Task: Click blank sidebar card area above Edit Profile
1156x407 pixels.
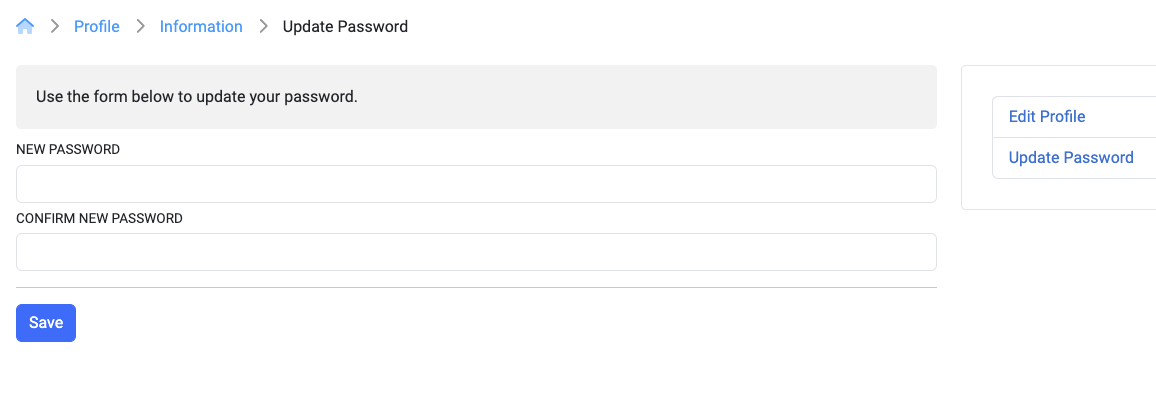Action: (x=1059, y=81)
